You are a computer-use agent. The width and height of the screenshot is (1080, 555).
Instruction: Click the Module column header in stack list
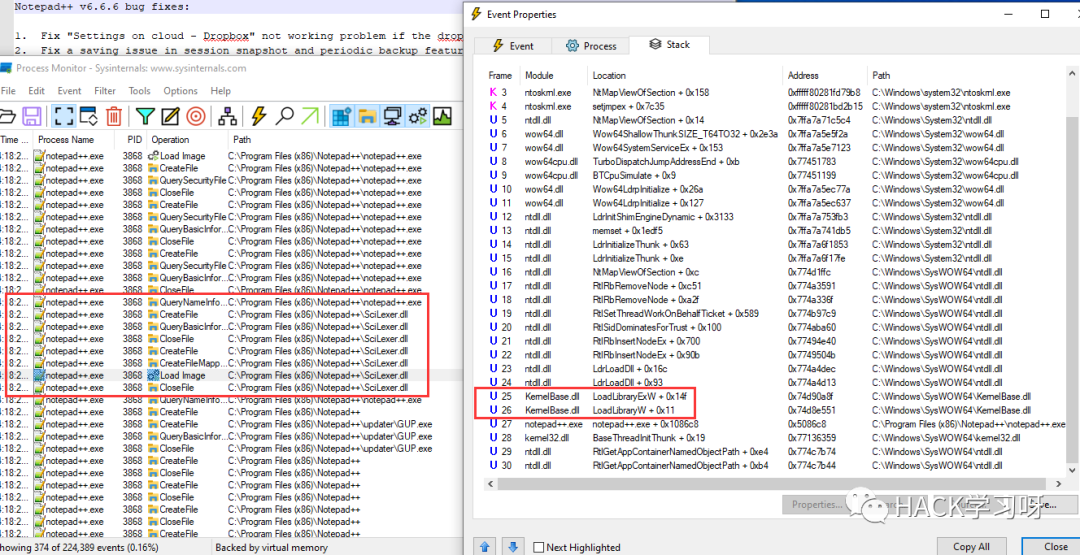pyautogui.click(x=554, y=76)
